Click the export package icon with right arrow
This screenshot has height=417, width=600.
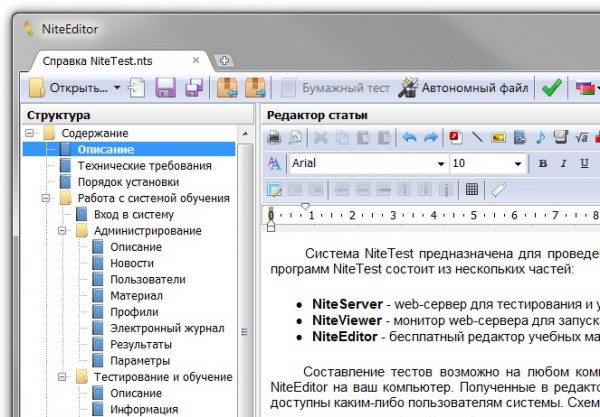256,88
